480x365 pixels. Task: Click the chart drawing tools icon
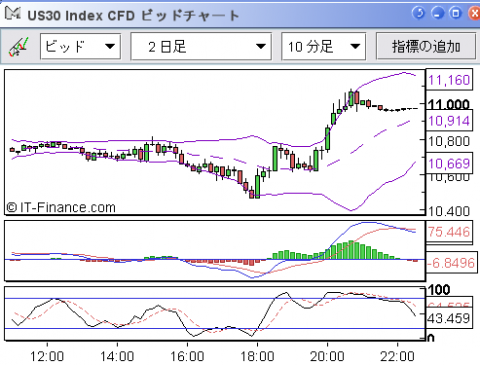pos(19,47)
